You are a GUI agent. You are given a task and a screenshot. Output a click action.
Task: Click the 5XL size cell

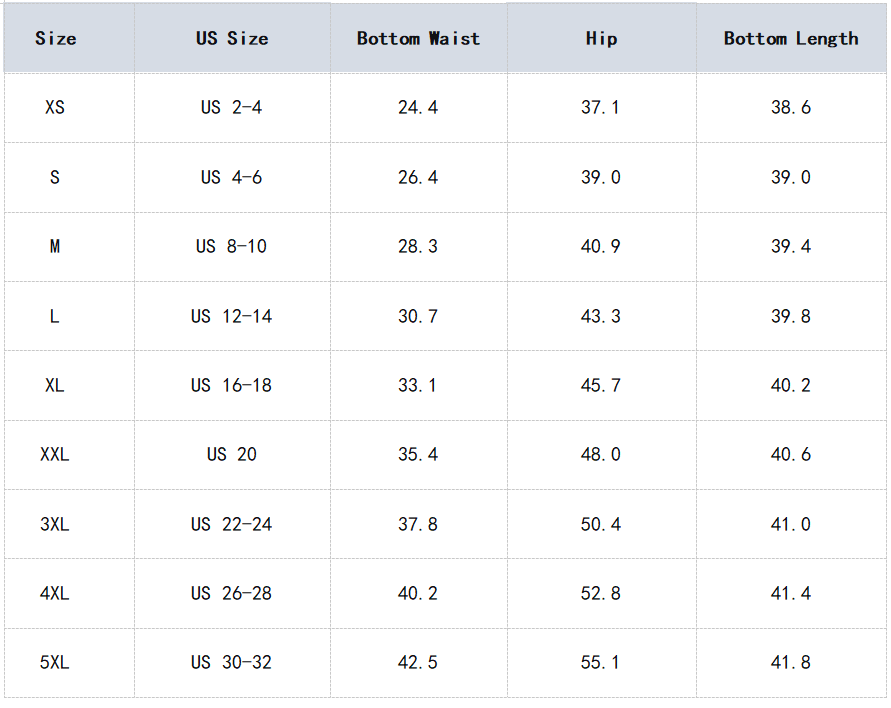click(x=55, y=662)
